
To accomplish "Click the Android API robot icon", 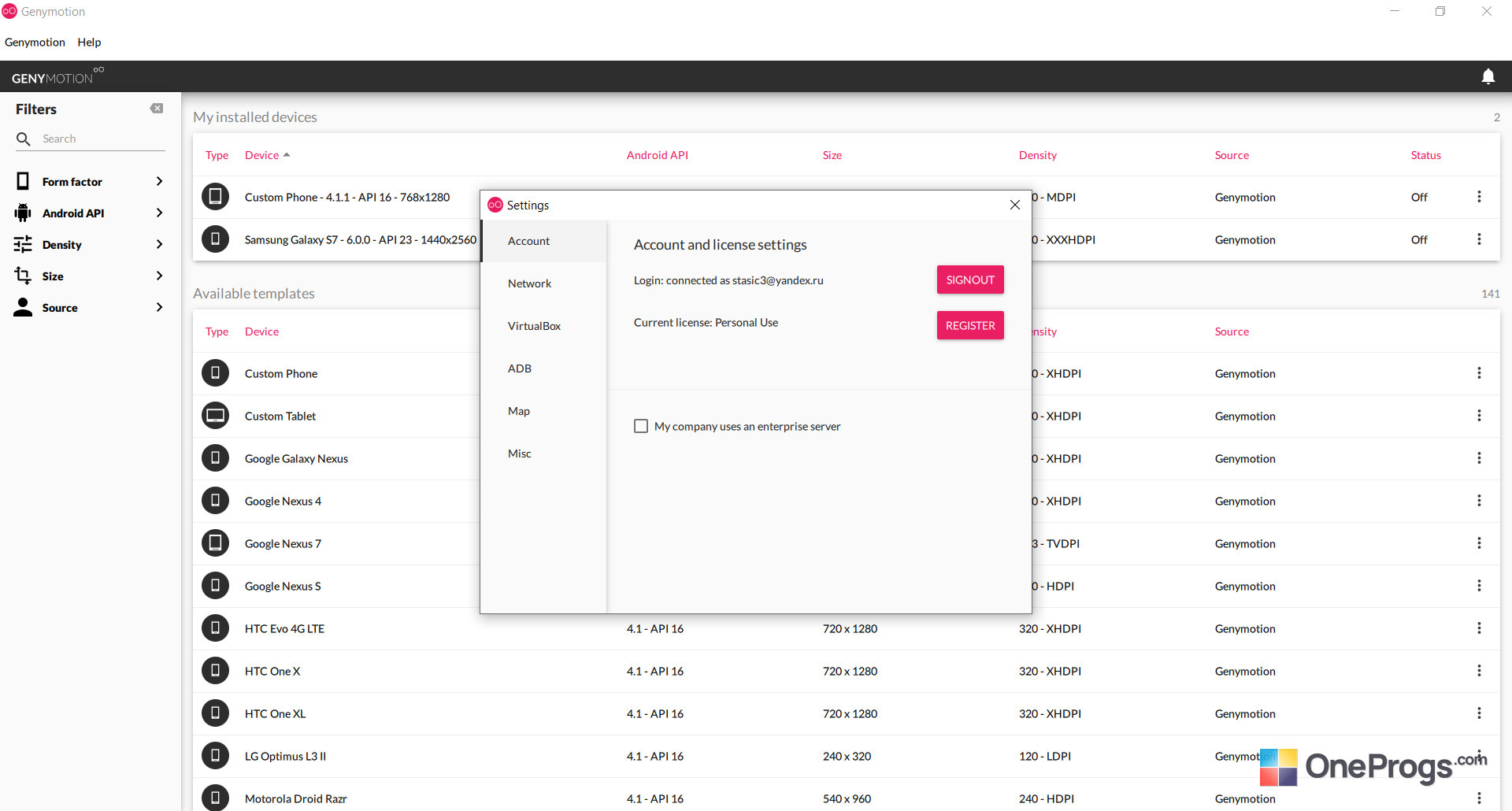I will (23, 213).
